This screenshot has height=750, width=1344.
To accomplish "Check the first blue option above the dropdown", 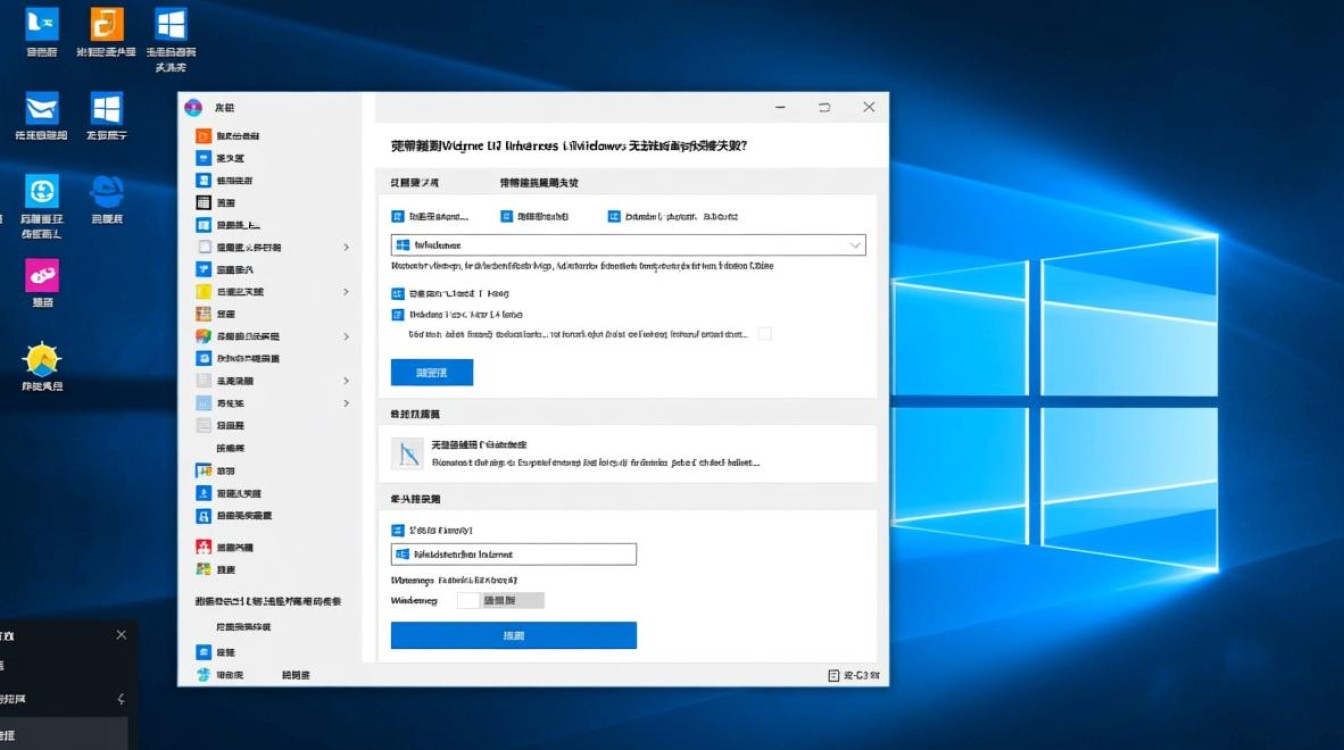I will 397,216.
